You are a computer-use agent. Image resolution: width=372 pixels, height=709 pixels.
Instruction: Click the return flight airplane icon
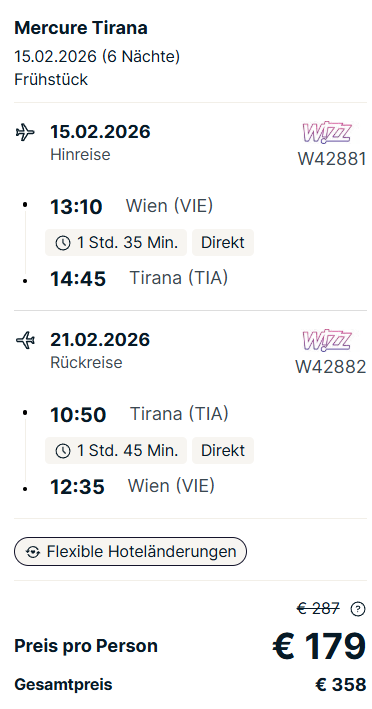point(25,340)
